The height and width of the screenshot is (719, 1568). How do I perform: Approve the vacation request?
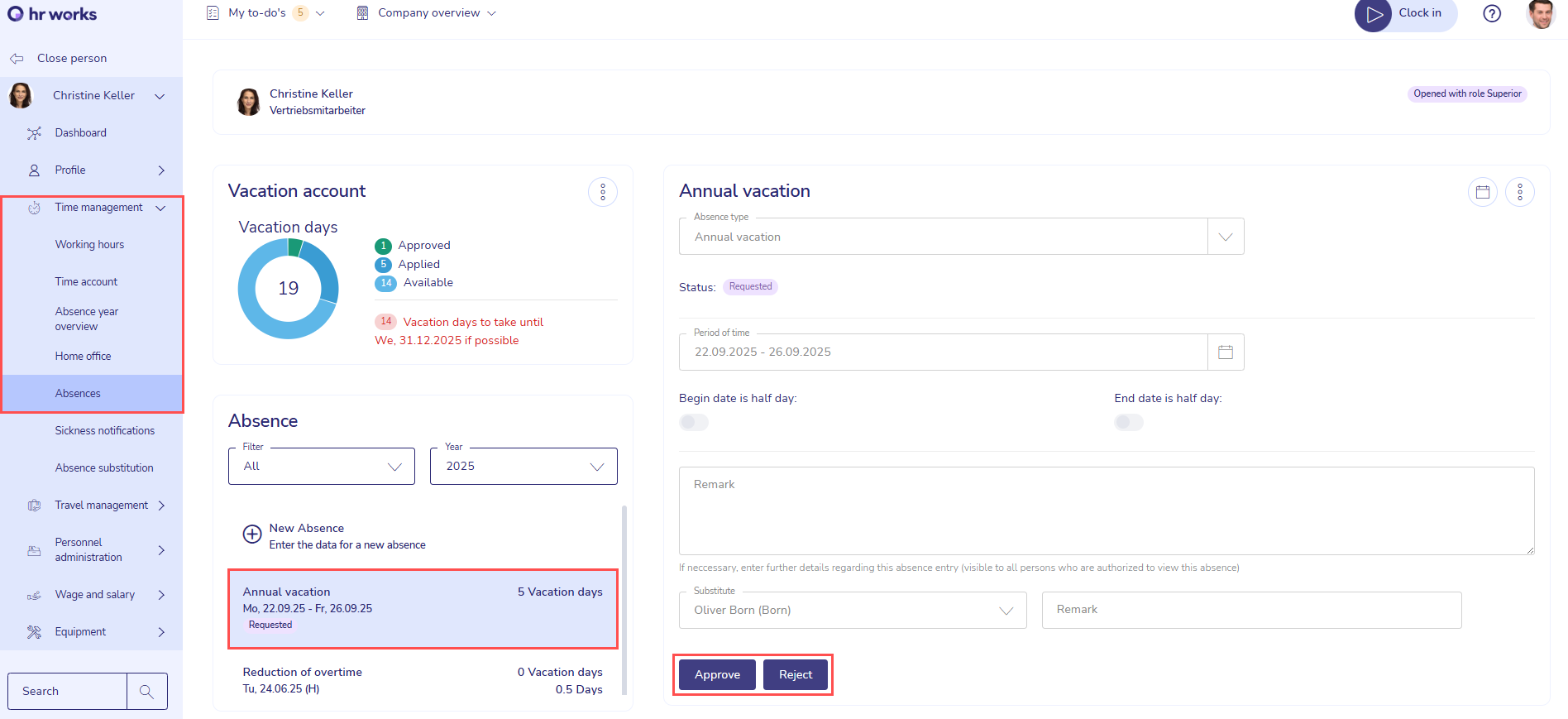(x=716, y=675)
